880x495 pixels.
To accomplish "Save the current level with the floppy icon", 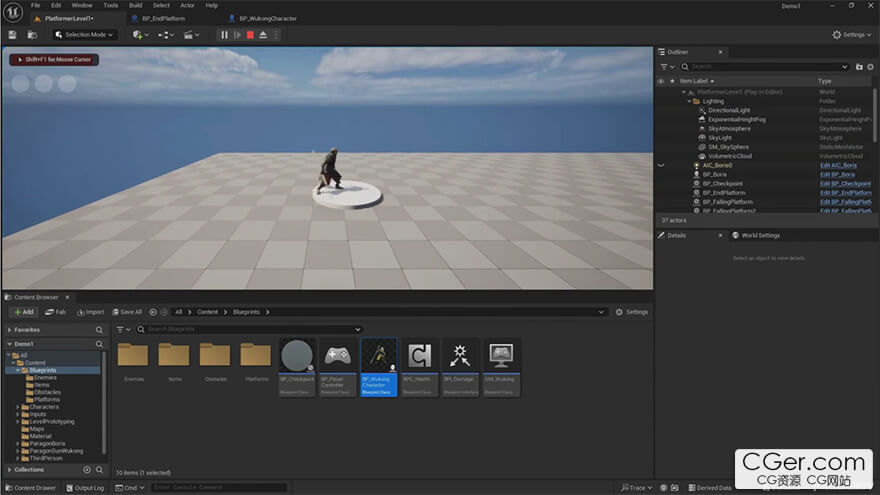I will (12, 35).
